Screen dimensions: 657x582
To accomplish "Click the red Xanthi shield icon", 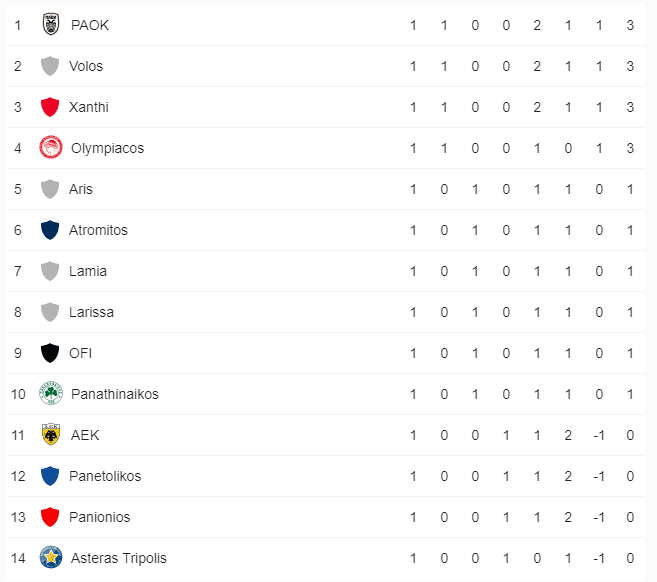I will click(x=49, y=107).
